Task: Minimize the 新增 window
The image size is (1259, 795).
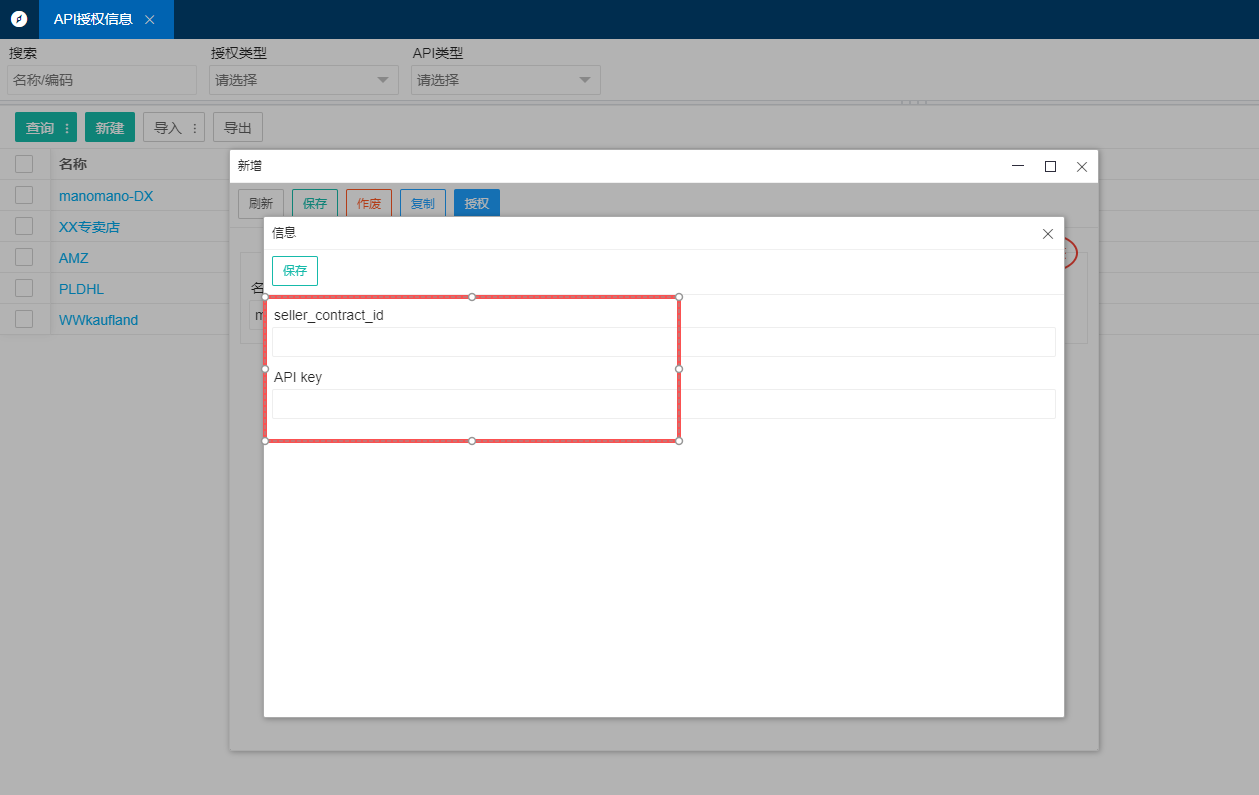Action: click(x=1018, y=167)
